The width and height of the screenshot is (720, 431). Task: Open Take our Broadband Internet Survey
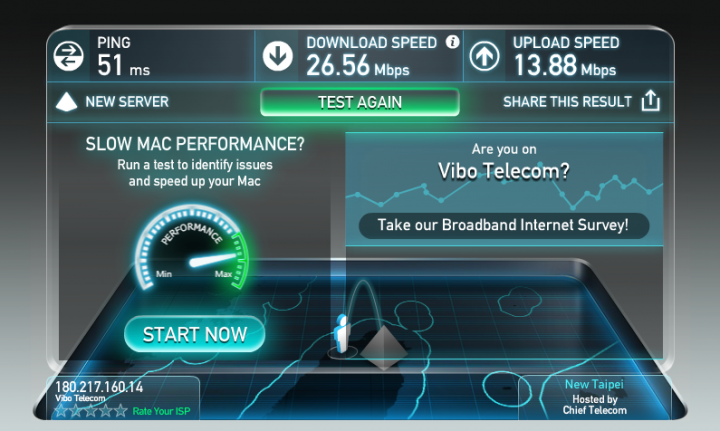(x=504, y=225)
